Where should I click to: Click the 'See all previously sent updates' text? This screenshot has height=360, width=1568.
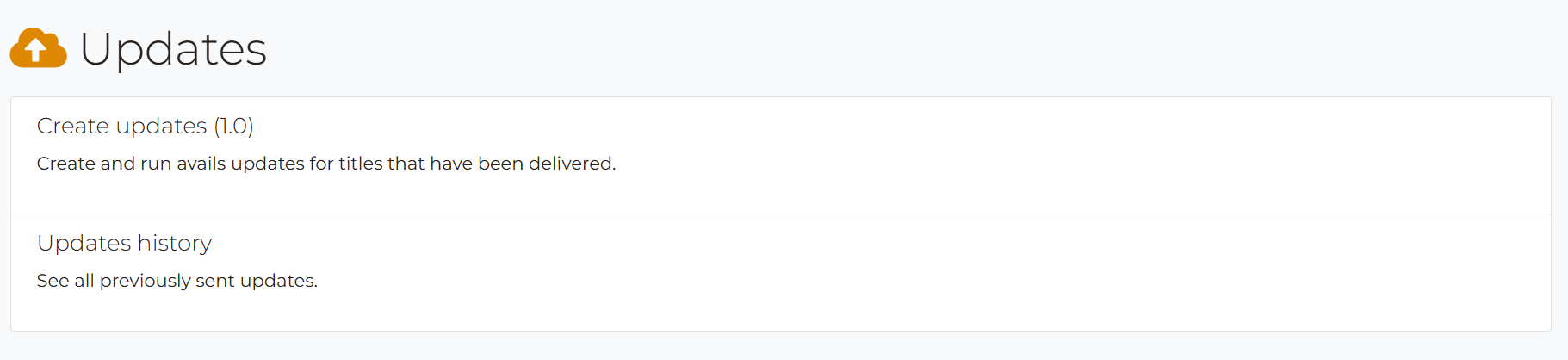(x=177, y=281)
